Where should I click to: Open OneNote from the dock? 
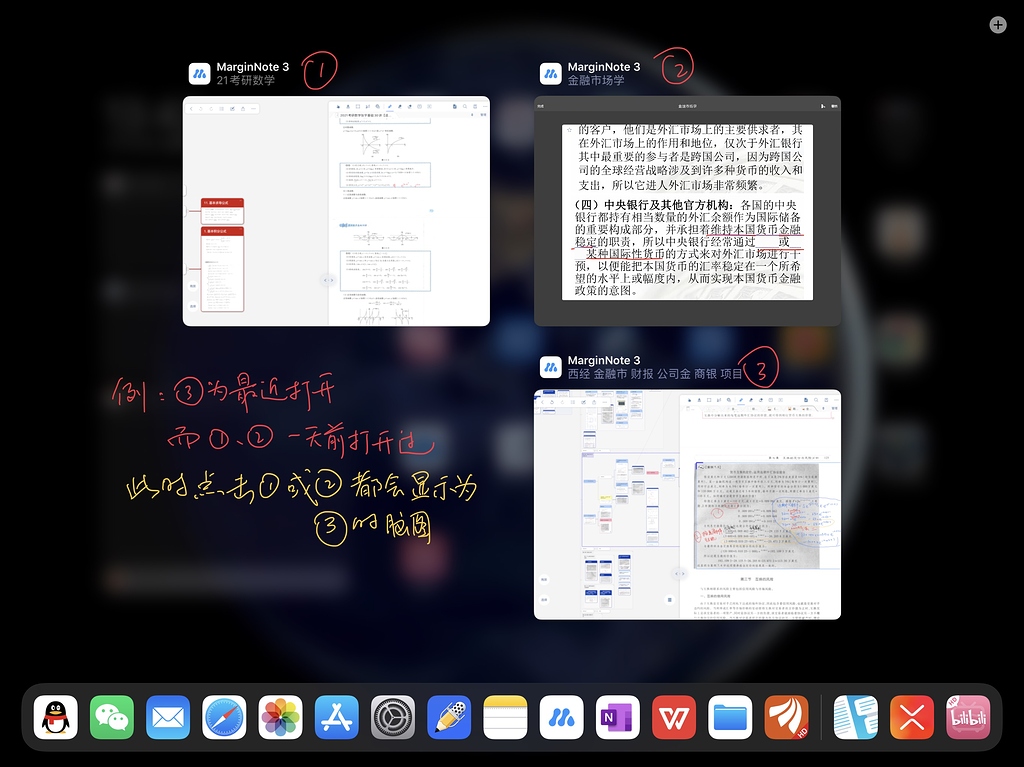[616, 717]
